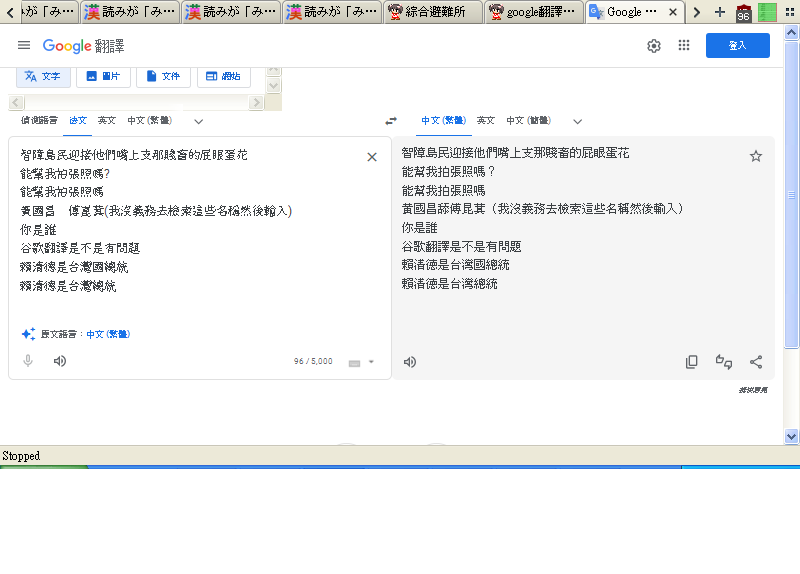Viewport: 800px width, 574px height.
Task: Click the inner frame scroll-left arrow
Action: [x=16, y=103]
